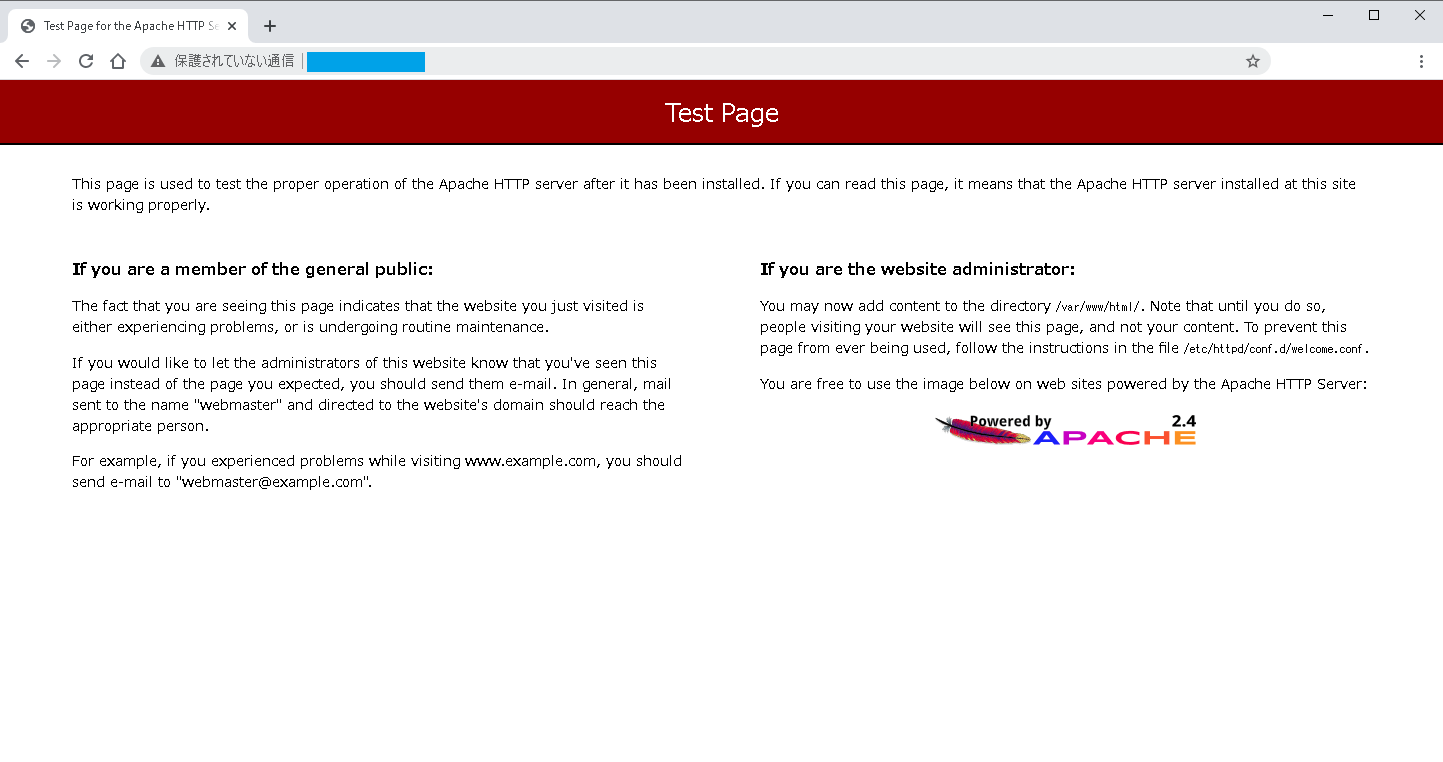Click the website administrator heading
Screen dimensions: 1443x762
tap(917, 269)
